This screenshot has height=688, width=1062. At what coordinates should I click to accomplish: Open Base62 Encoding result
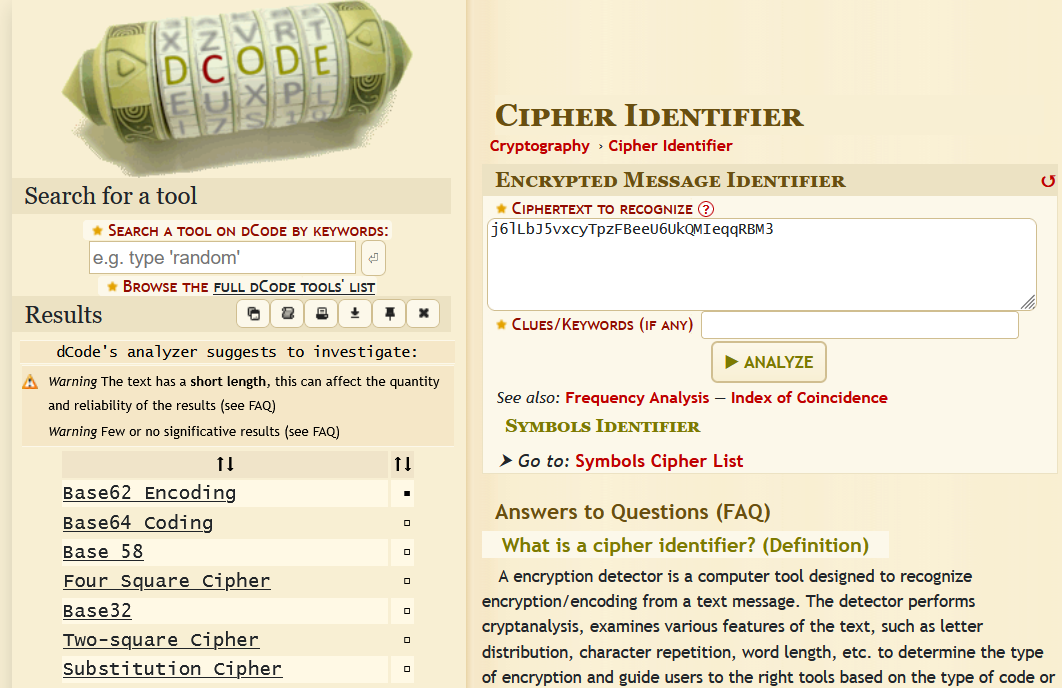(x=150, y=493)
